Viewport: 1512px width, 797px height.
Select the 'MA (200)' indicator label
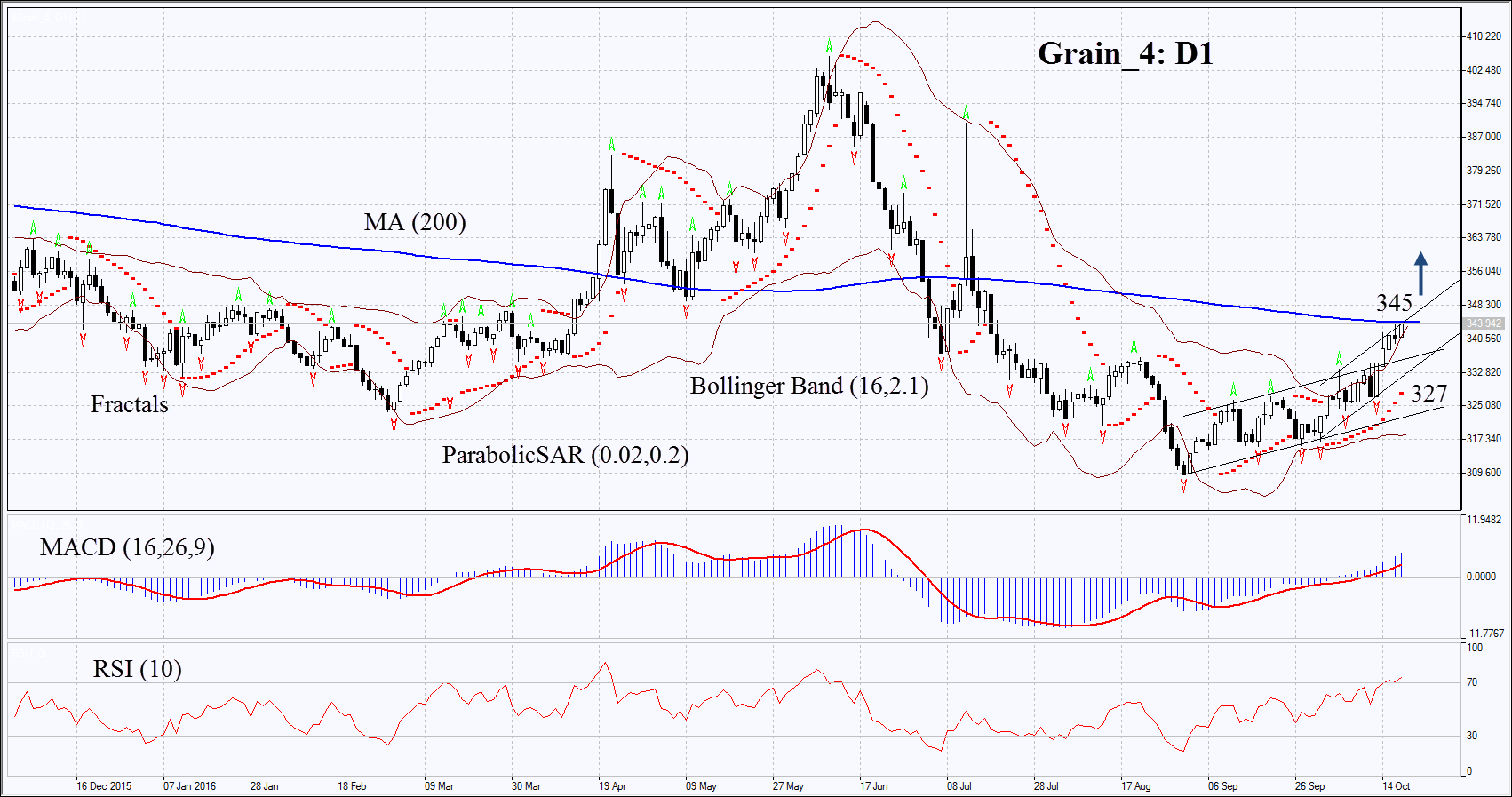pos(415,222)
